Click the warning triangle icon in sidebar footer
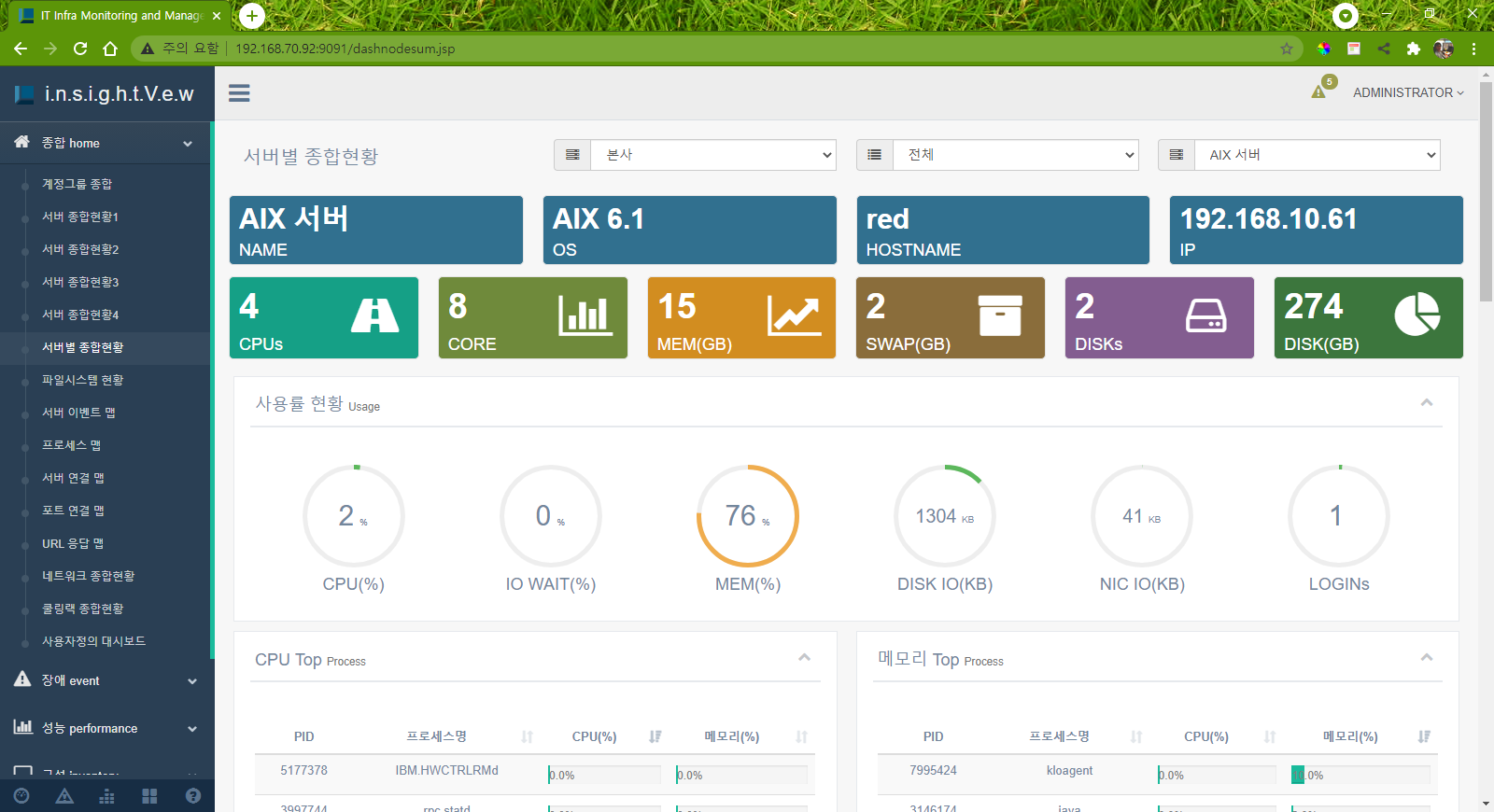1494x812 pixels. [64, 796]
